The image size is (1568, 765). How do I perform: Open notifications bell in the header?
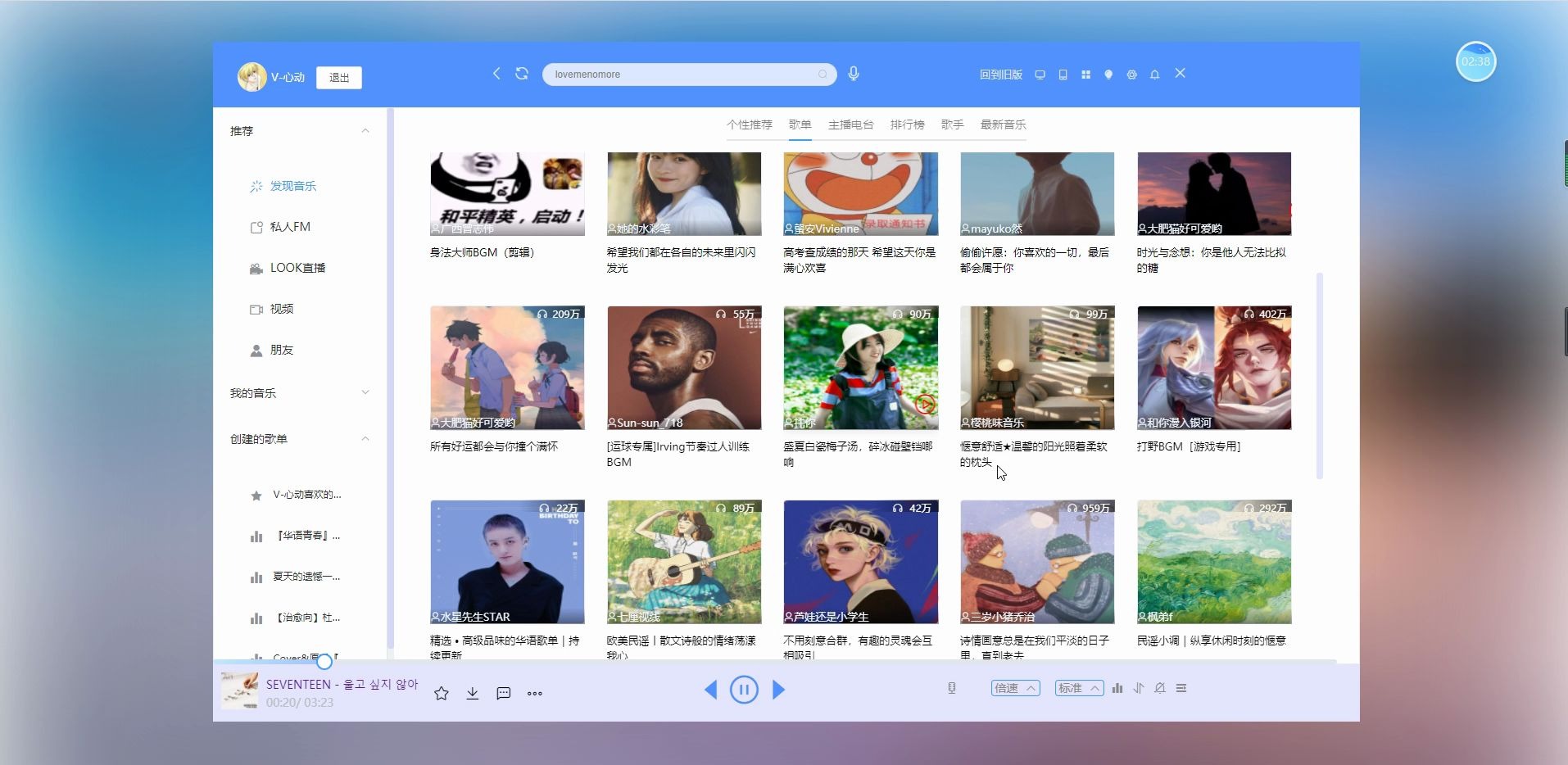[x=1154, y=75]
